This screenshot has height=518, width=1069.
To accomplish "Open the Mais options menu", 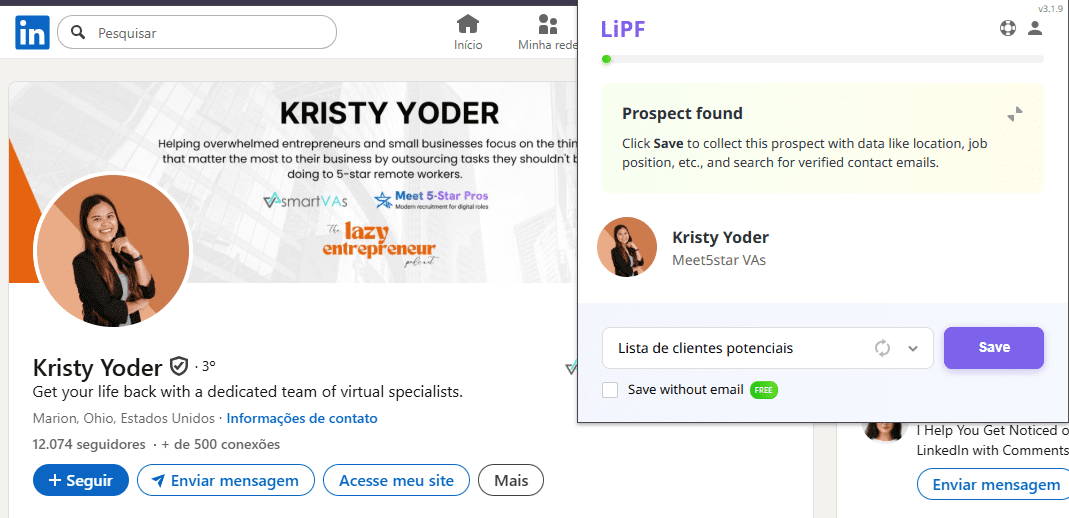I will 510,480.
